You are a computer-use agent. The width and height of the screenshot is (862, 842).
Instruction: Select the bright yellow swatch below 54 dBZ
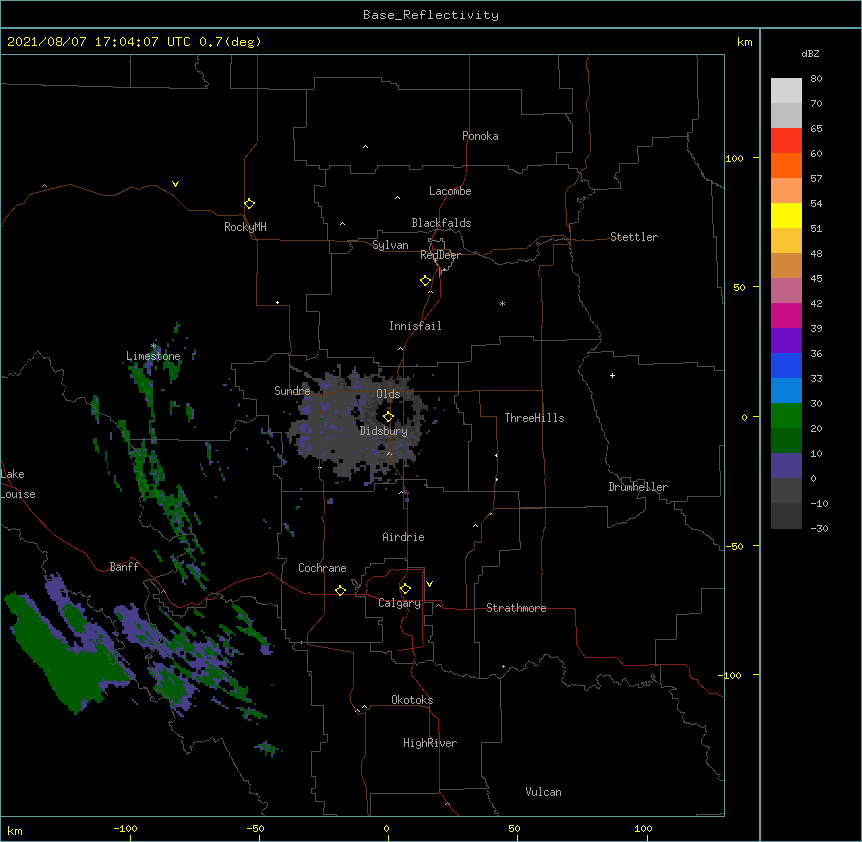(786, 215)
